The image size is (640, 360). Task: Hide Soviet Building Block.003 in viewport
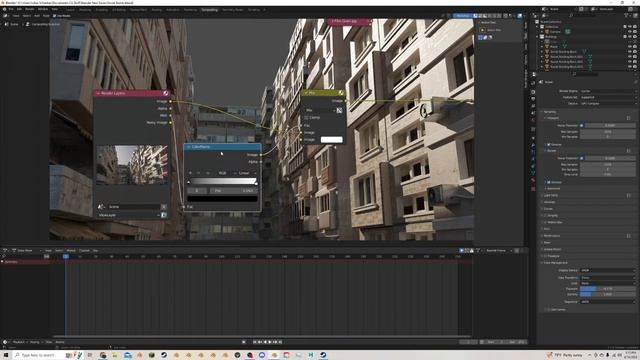click(x=629, y=67)
